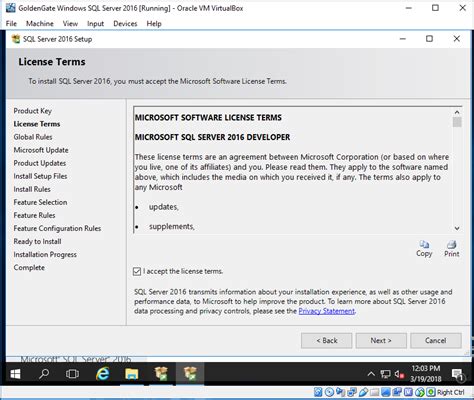Click MICROSOFT SOFTWARE LICENSE TERMS heading
The width and height of the screenshot is (474, 400).
208,117
